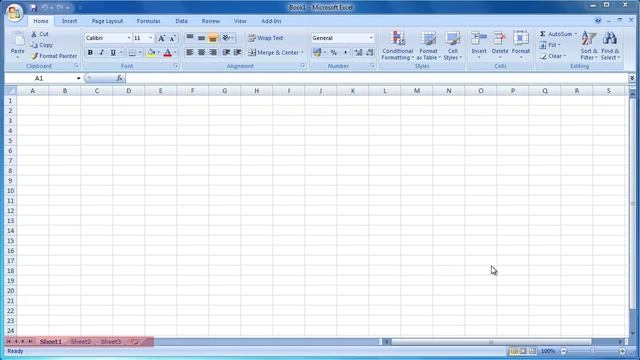Screen dimensions: 640x360
Task: Apply Percent Style
Action: pos(333,53)
